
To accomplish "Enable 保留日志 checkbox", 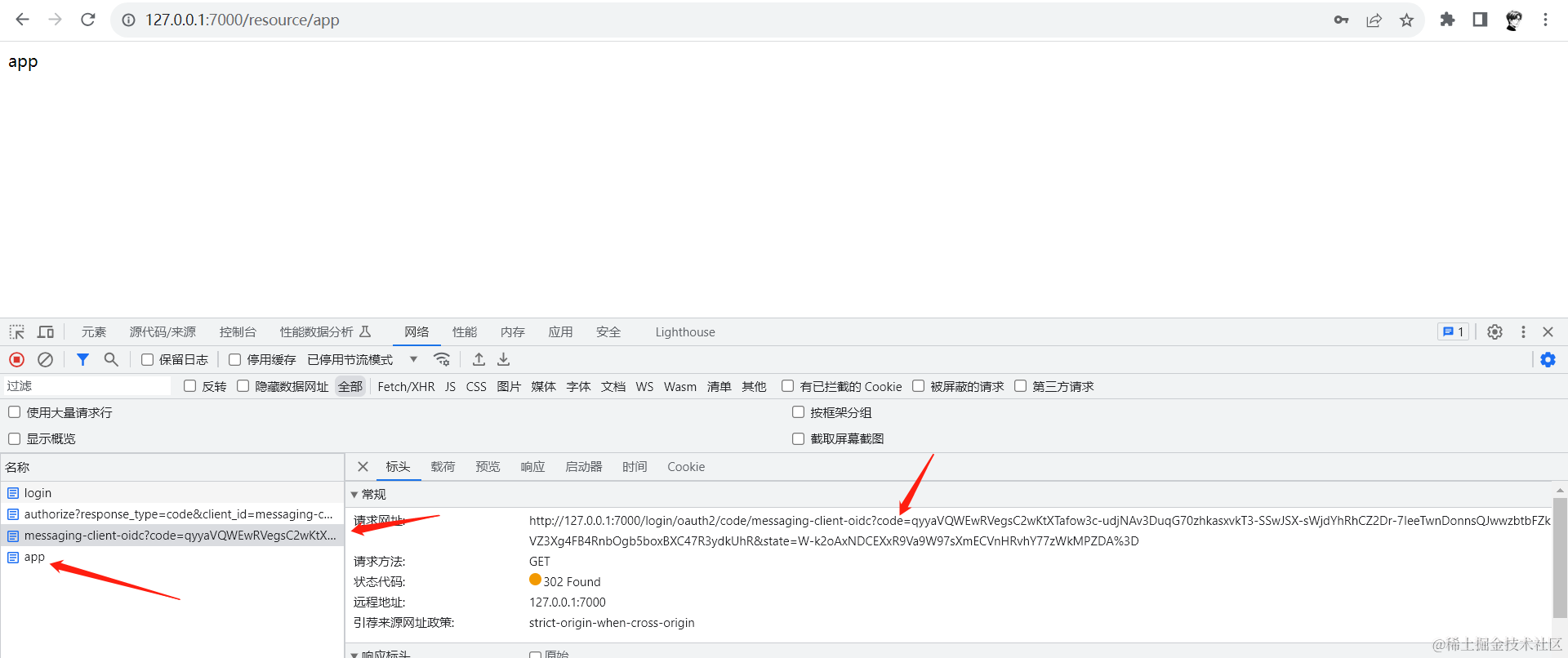I will click(148, 359).
